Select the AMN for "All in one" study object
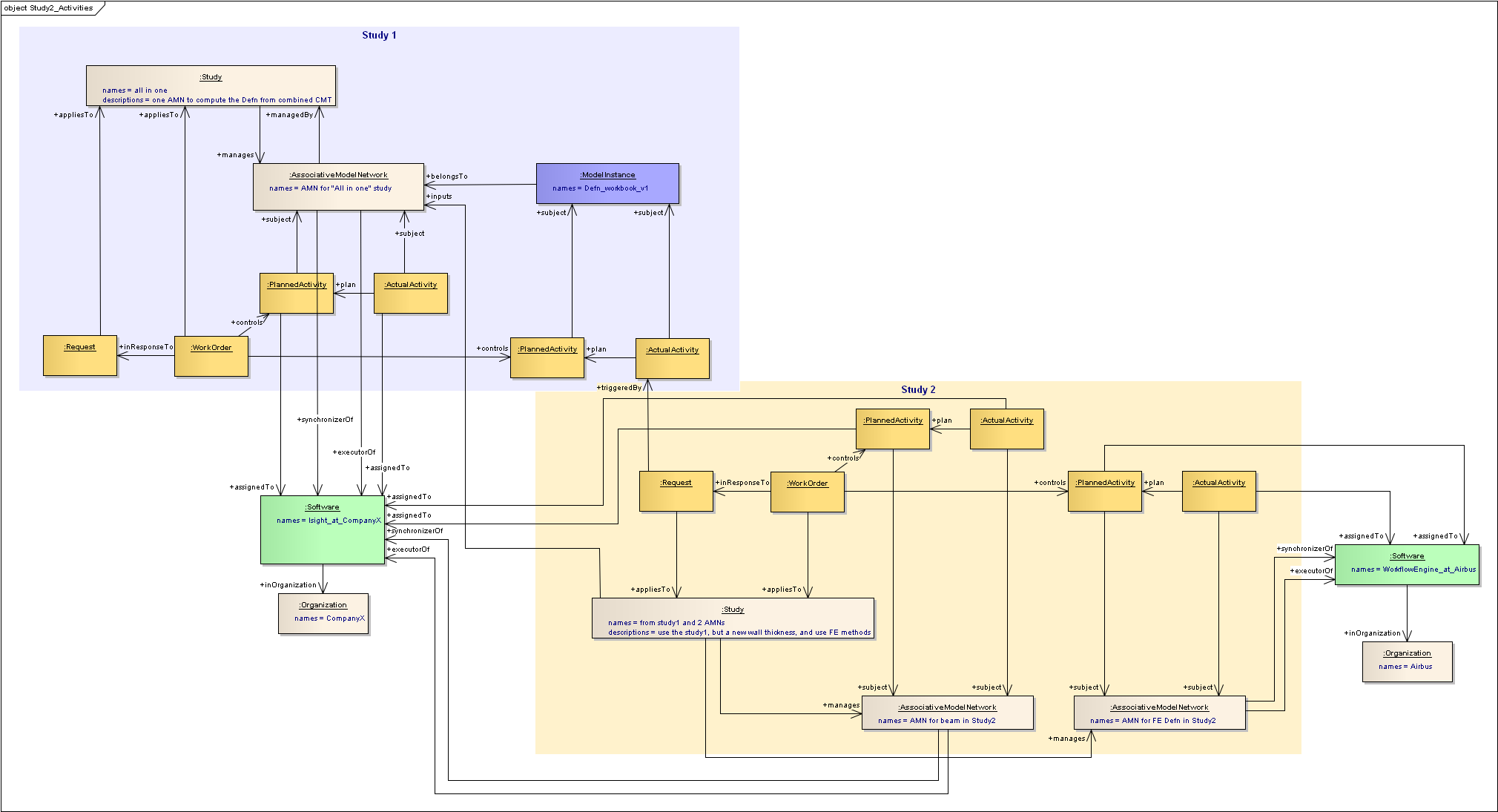 (338, 186)
